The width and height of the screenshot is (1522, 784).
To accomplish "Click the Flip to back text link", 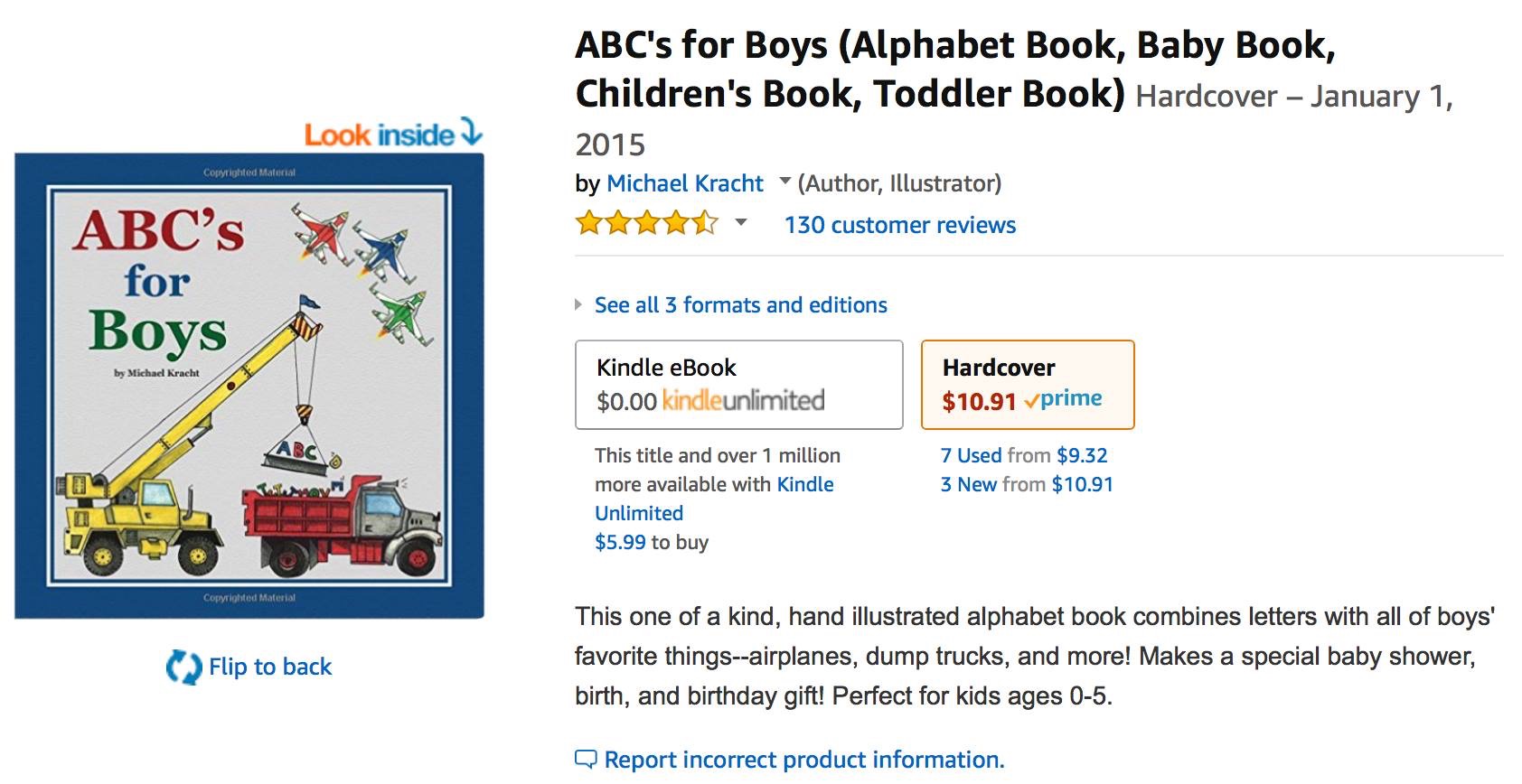I will pyautogui.click(x=270, y=667).
